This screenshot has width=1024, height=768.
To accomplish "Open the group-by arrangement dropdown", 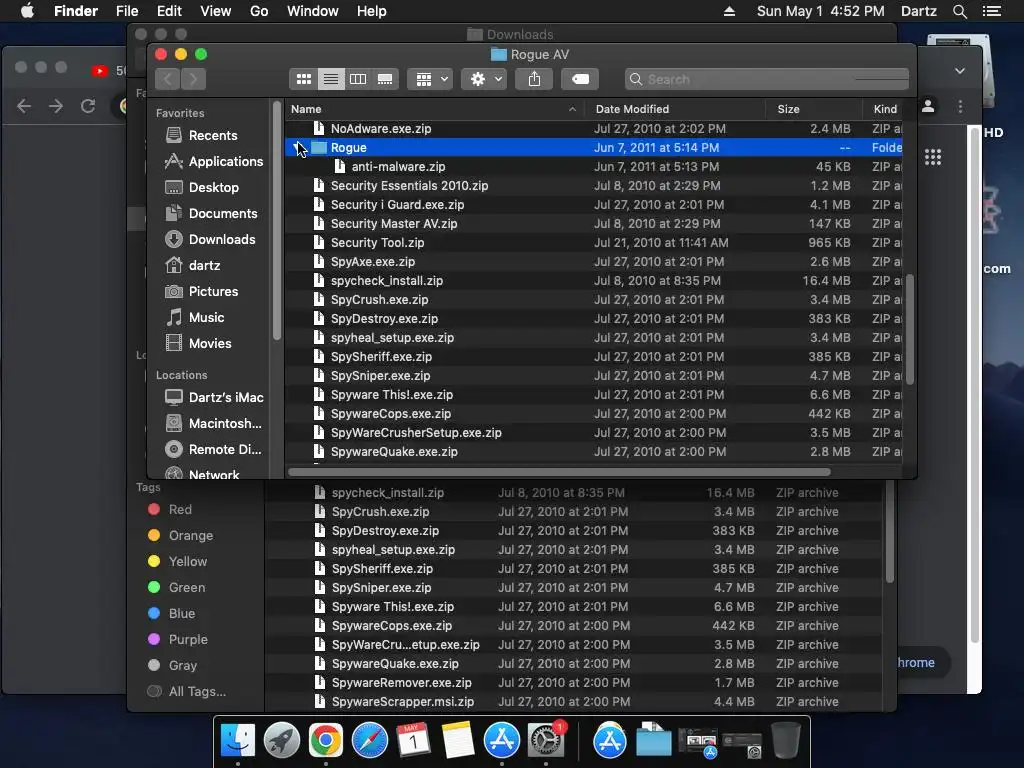I will tap(430, 79).
